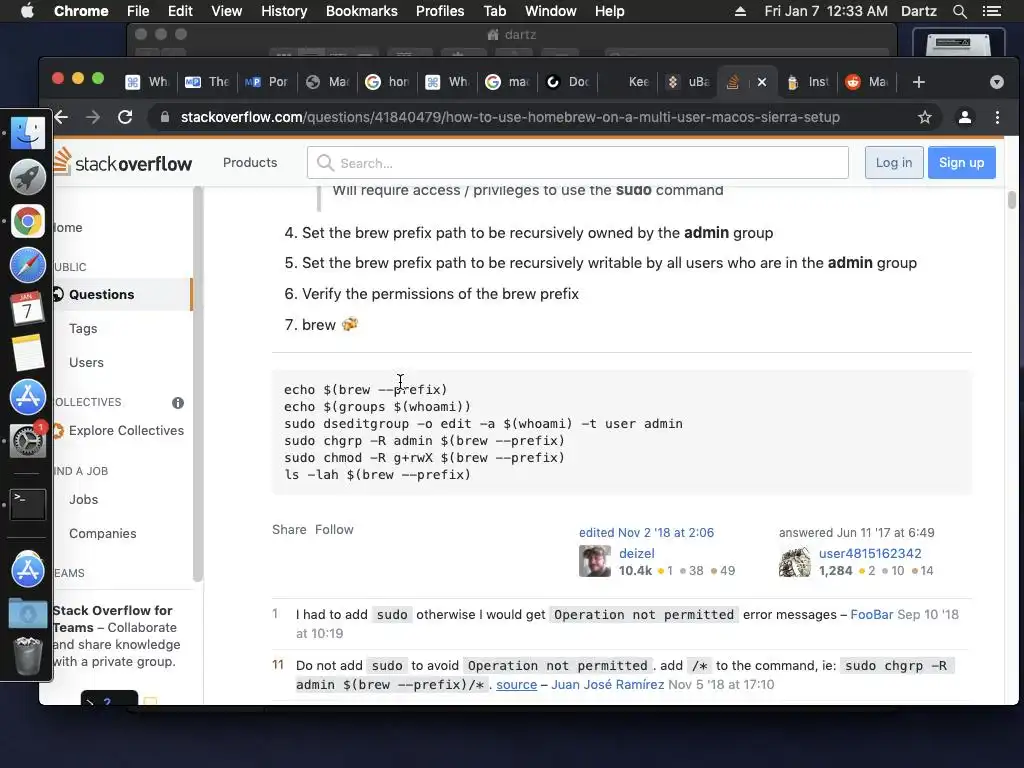This screenshot has height=768, width=1024.
Task: Click in the Search field
Action: [578, 163]
